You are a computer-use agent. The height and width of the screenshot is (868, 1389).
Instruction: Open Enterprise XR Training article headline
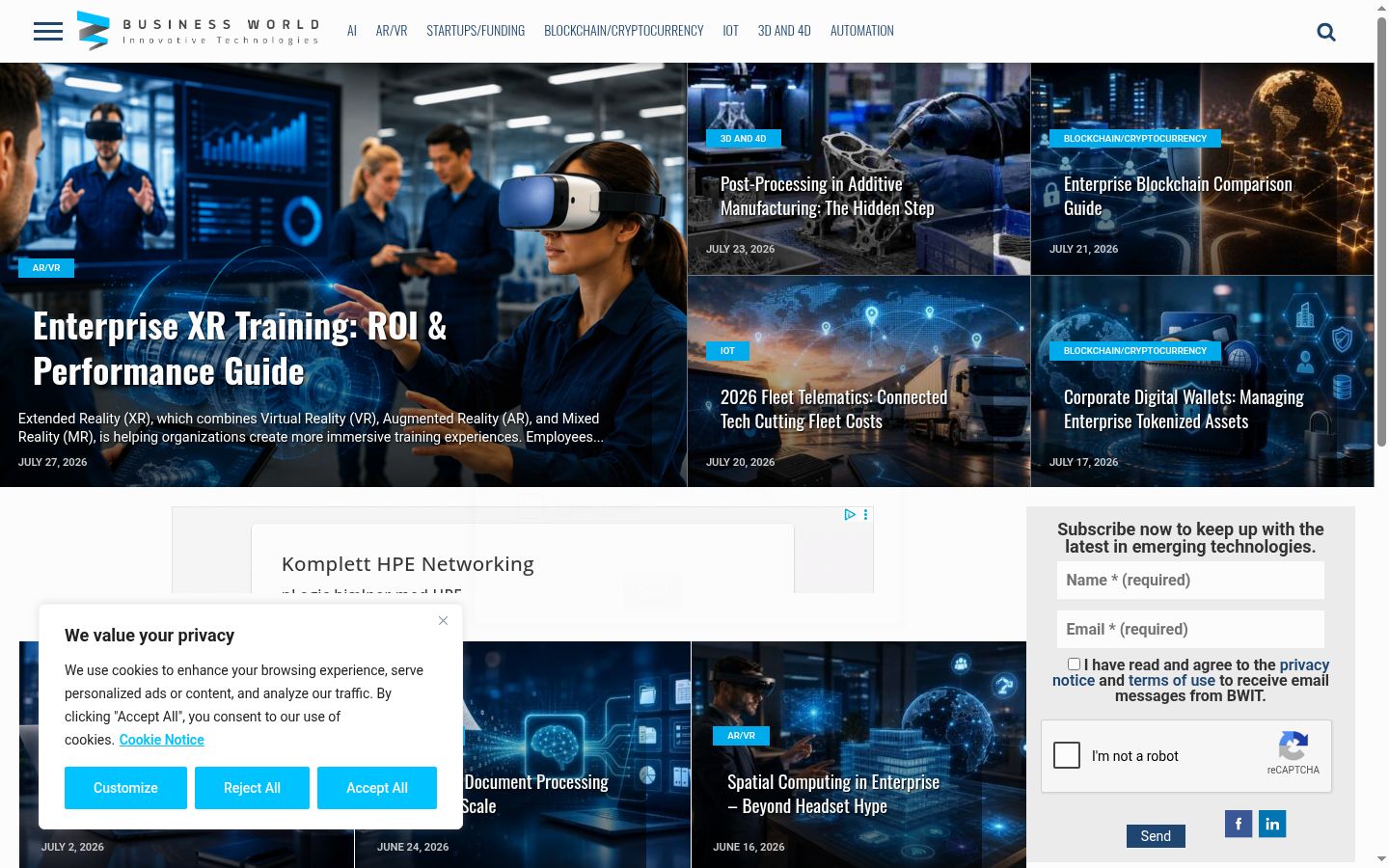(x=240, y=349)
